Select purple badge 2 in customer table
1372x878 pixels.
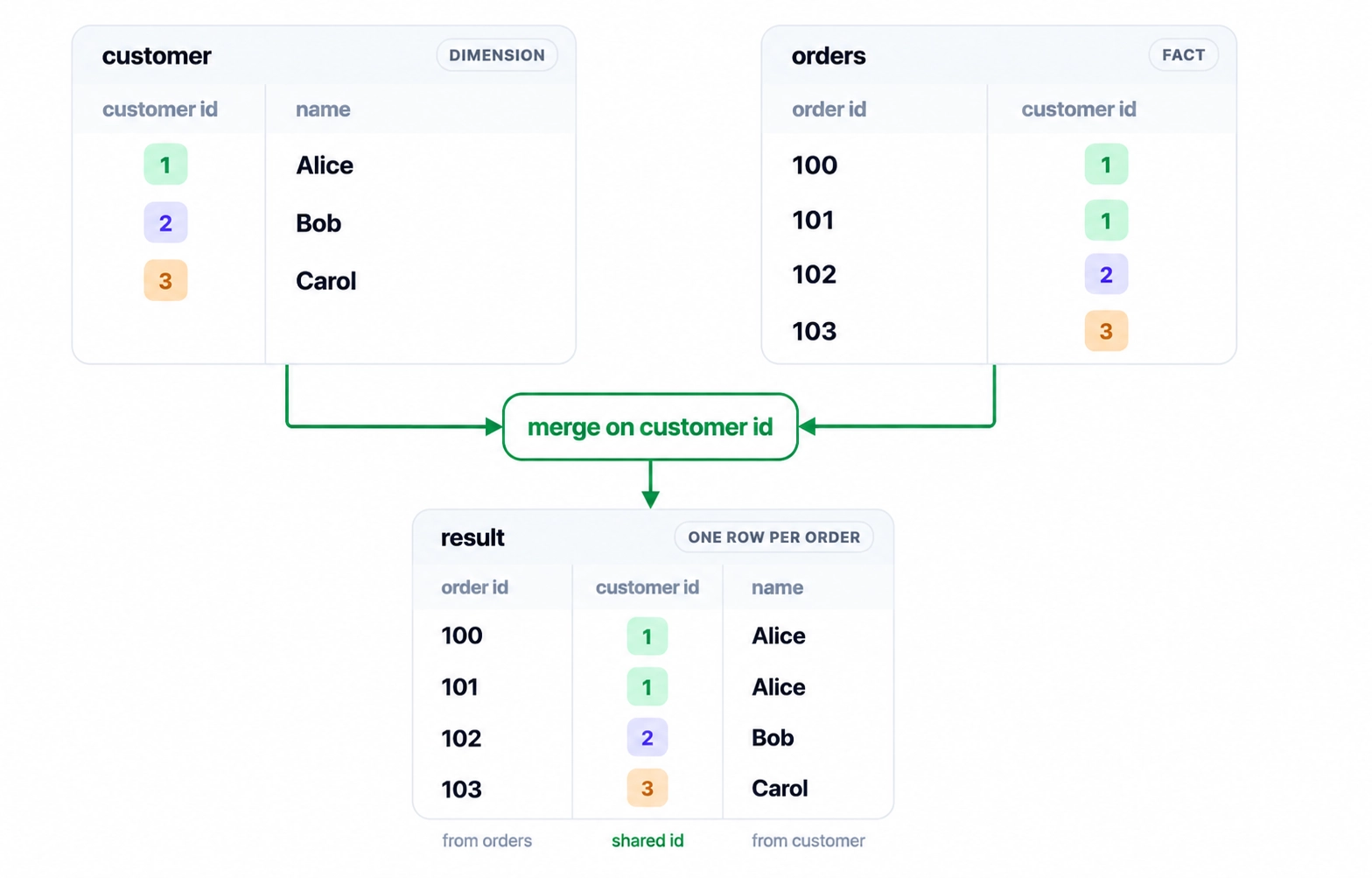(x=165, y=223)
